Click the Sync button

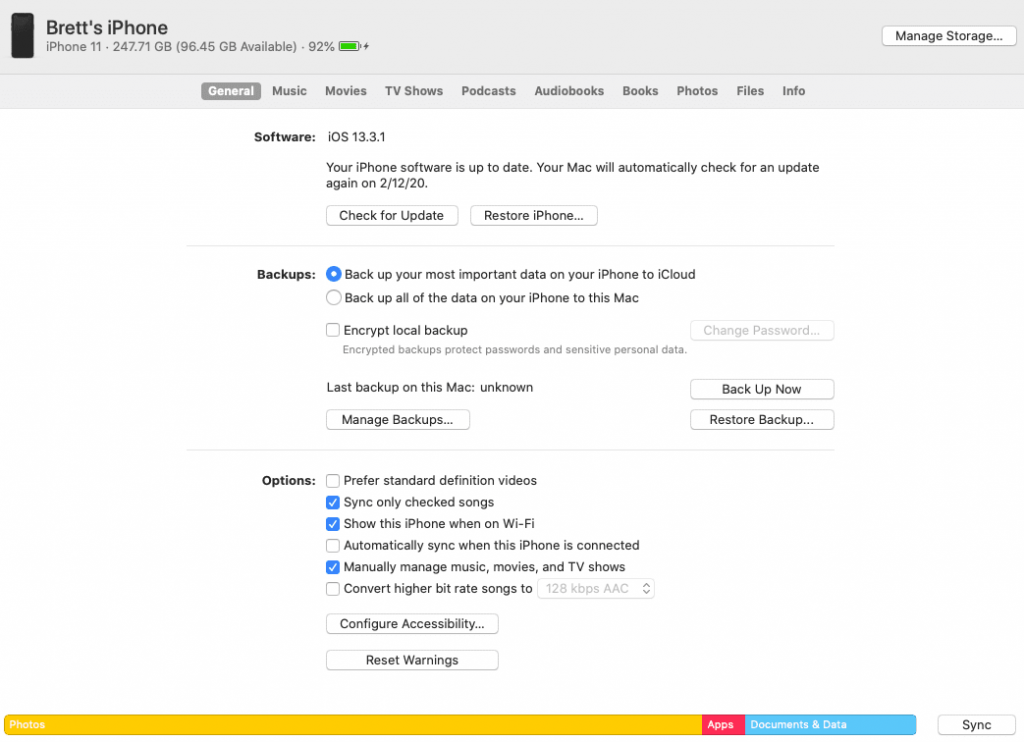point(976,725)
